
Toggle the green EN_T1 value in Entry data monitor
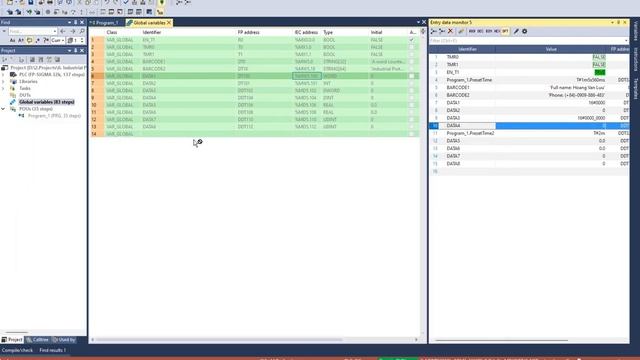(x=600, y=72)
